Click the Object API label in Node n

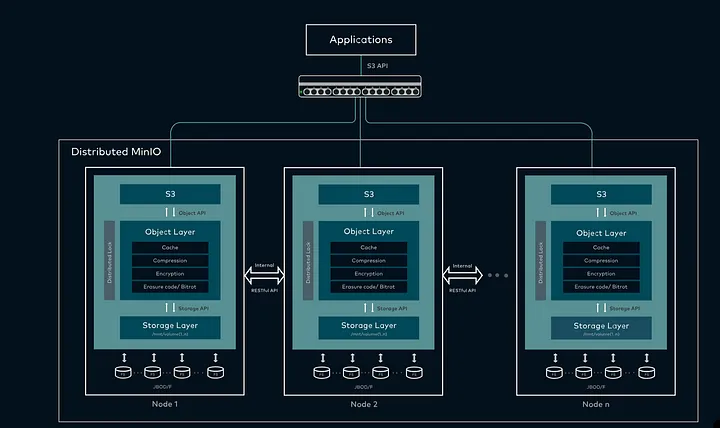click(x=623, y=213)
